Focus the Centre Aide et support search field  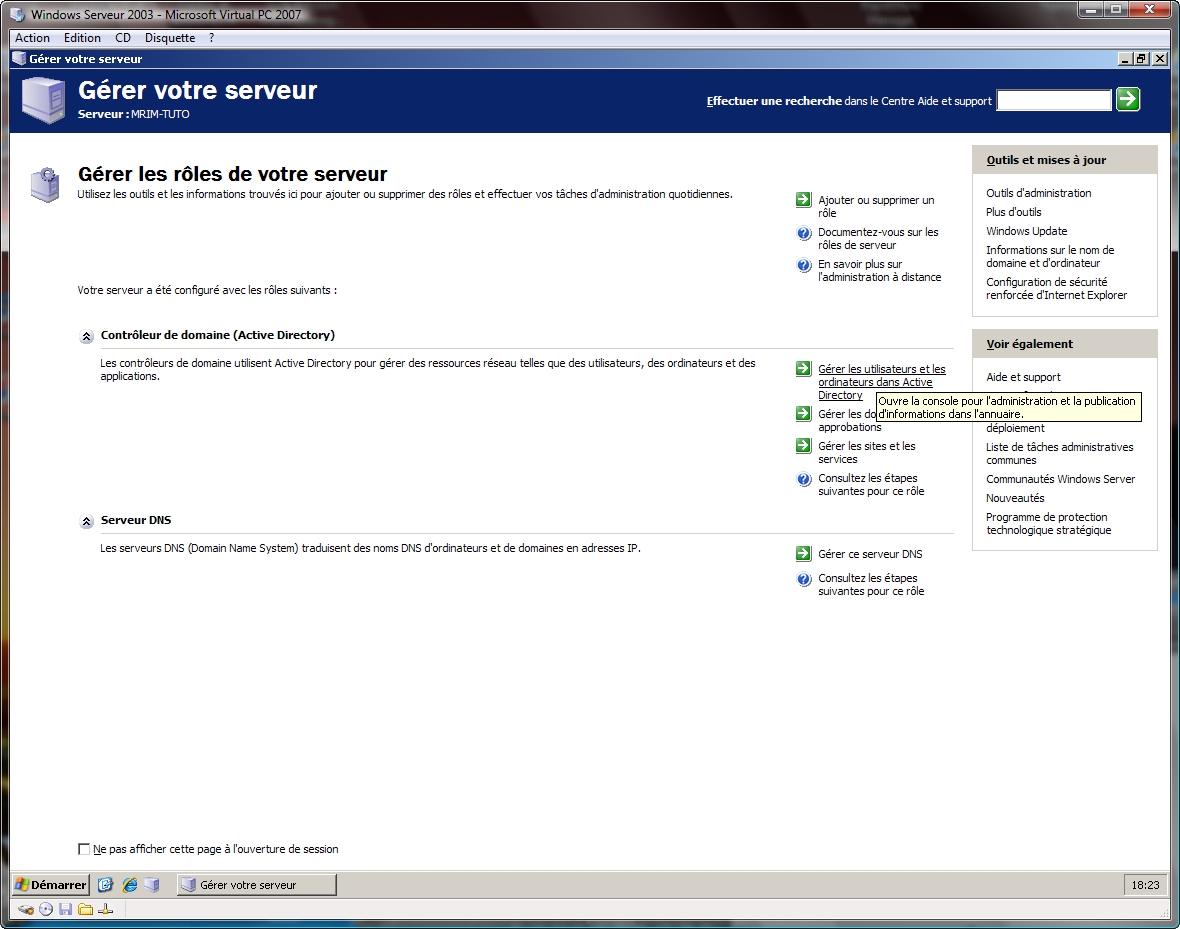coord(1054,100)
